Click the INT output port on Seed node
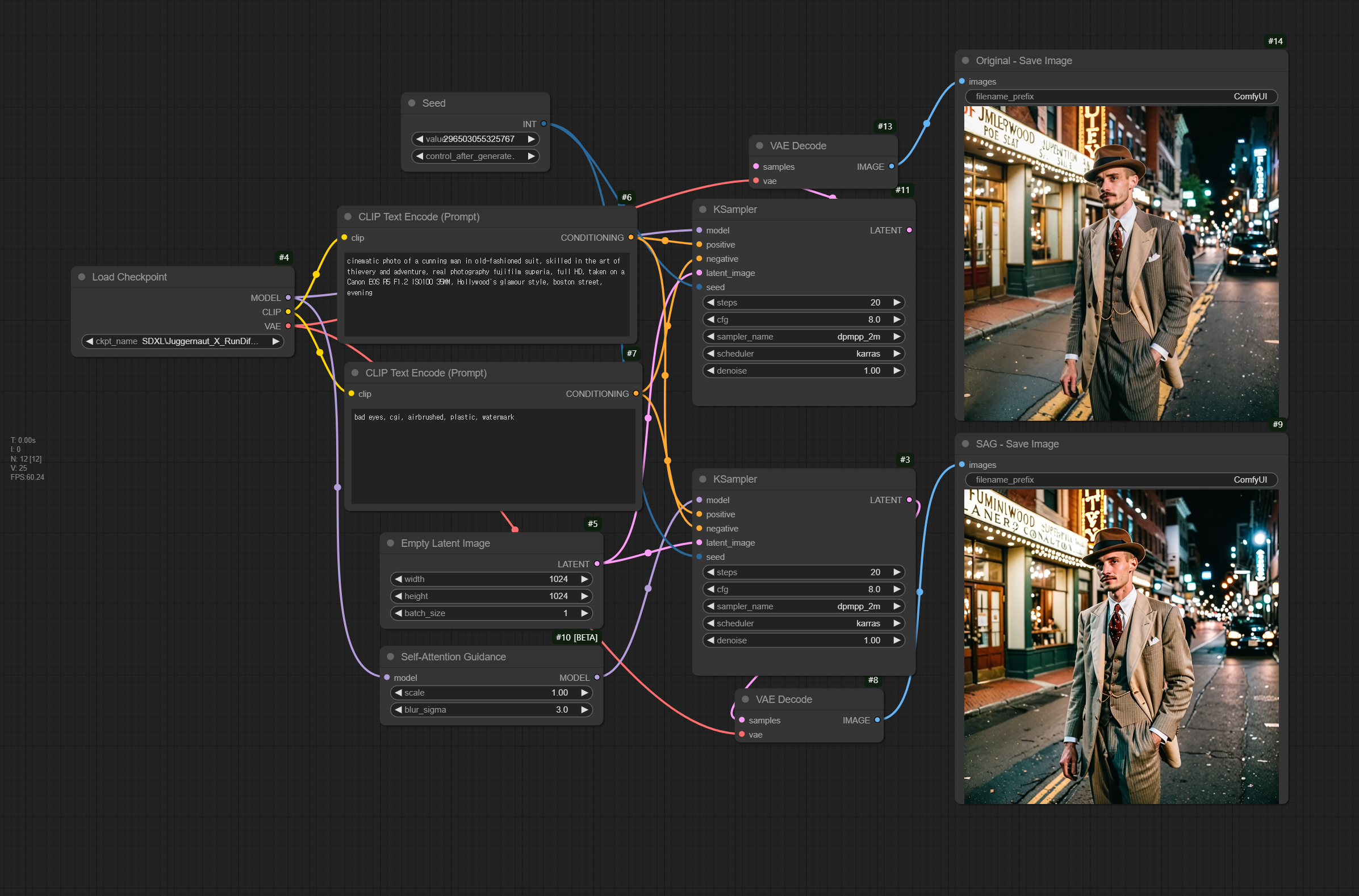The height and width of the screenshot is (896, 1359). (543, 123)
